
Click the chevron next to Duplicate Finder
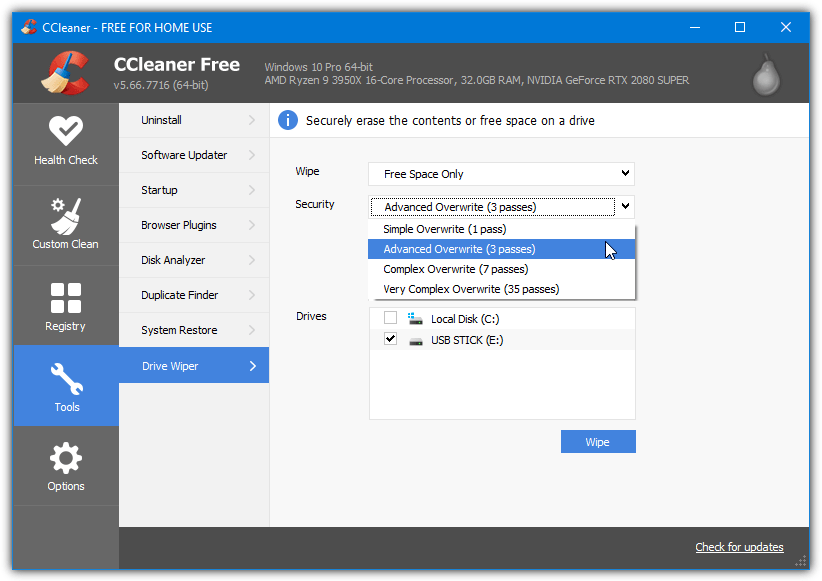[x=252, y=295]
